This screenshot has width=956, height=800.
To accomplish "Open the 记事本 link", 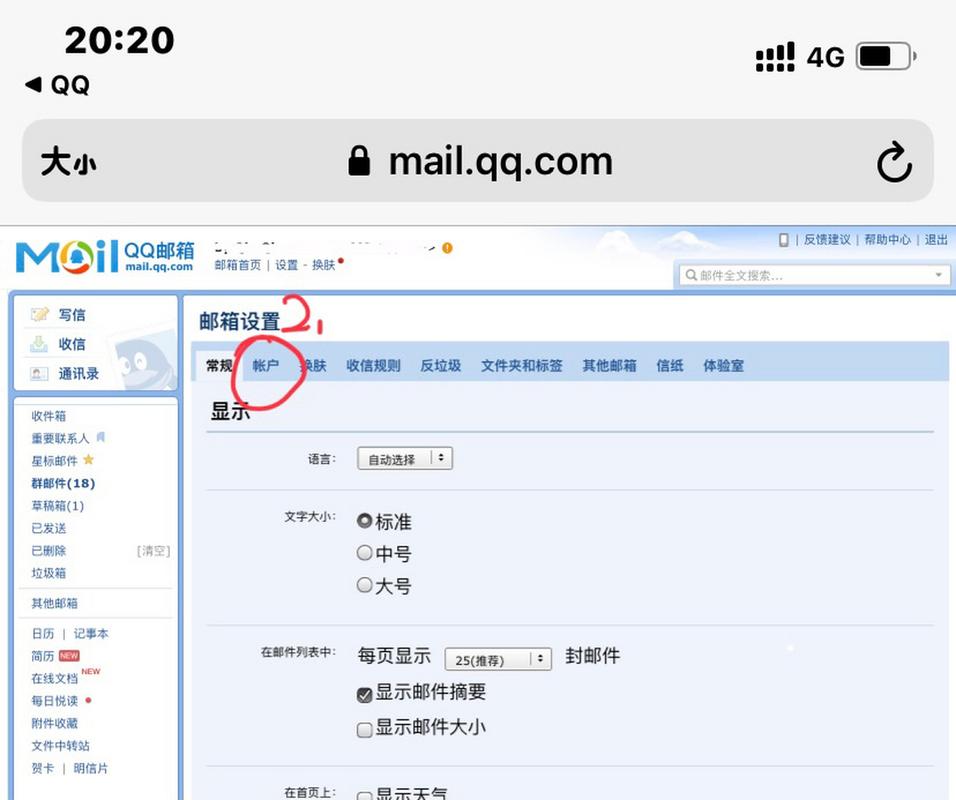I will coord(91,634).
